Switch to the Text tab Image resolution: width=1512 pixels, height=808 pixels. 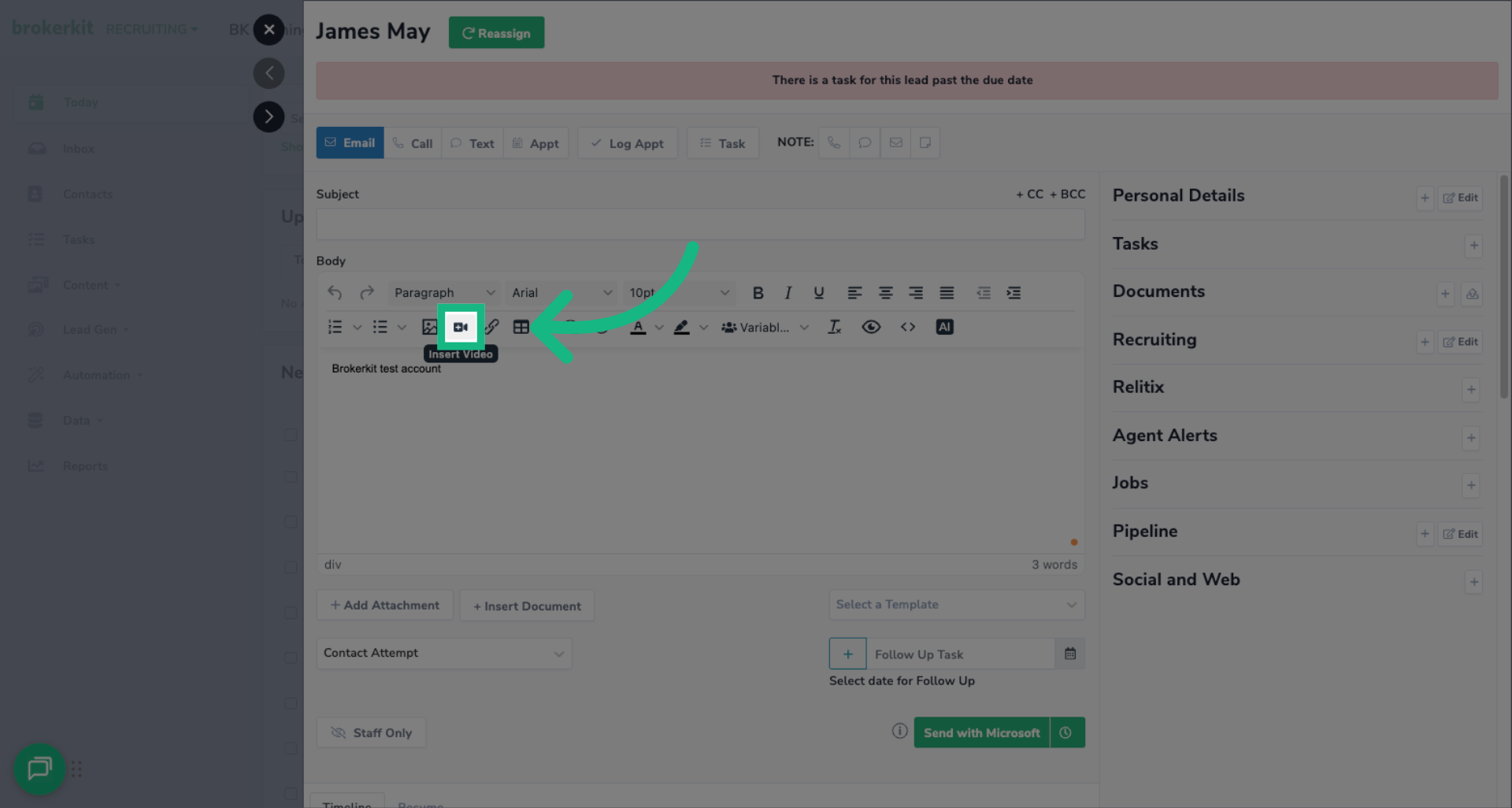point(472,143)
